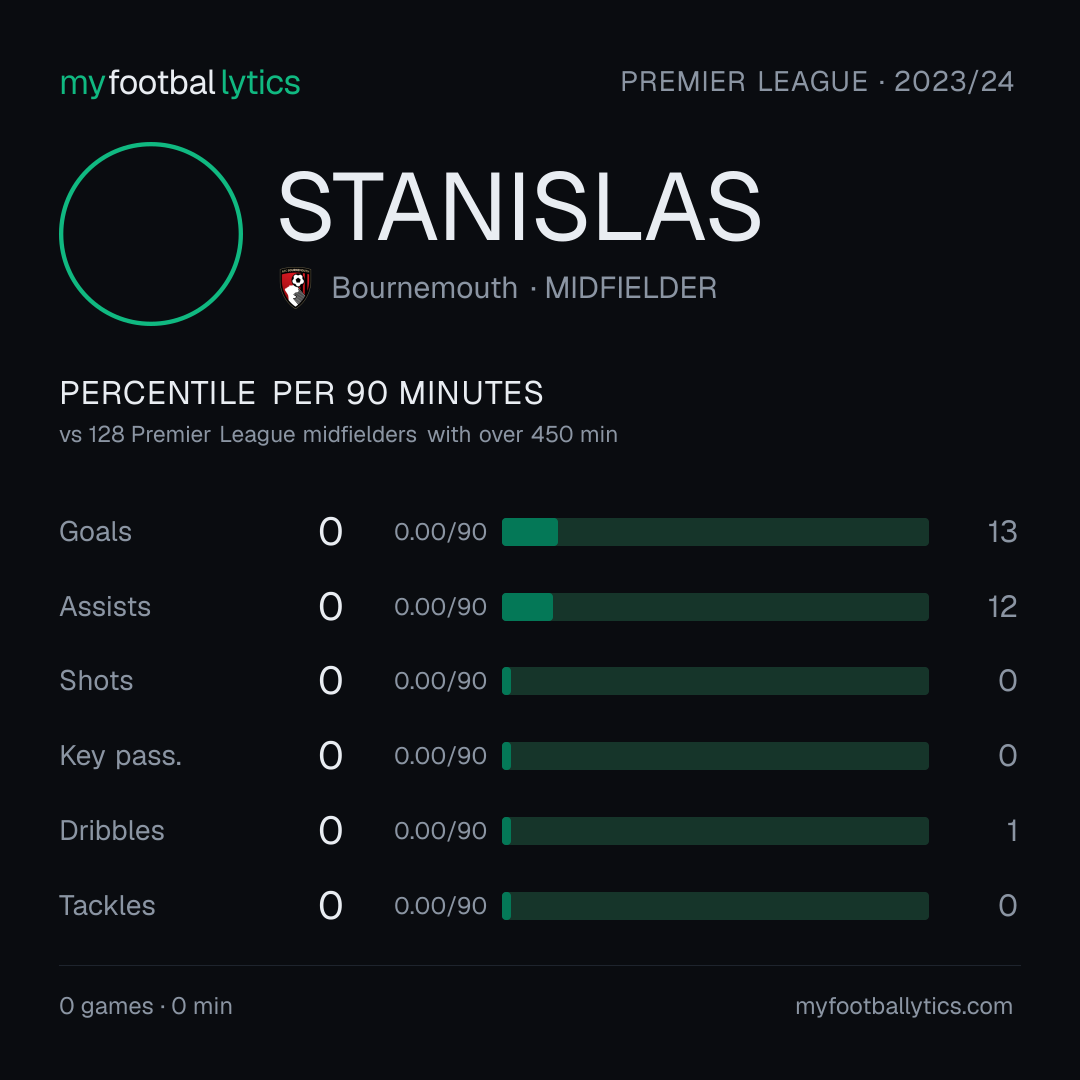This screenshot has height=1080, width=1080.
Task: Click the Dribbles percentile bar
Action: coord(715,831)
